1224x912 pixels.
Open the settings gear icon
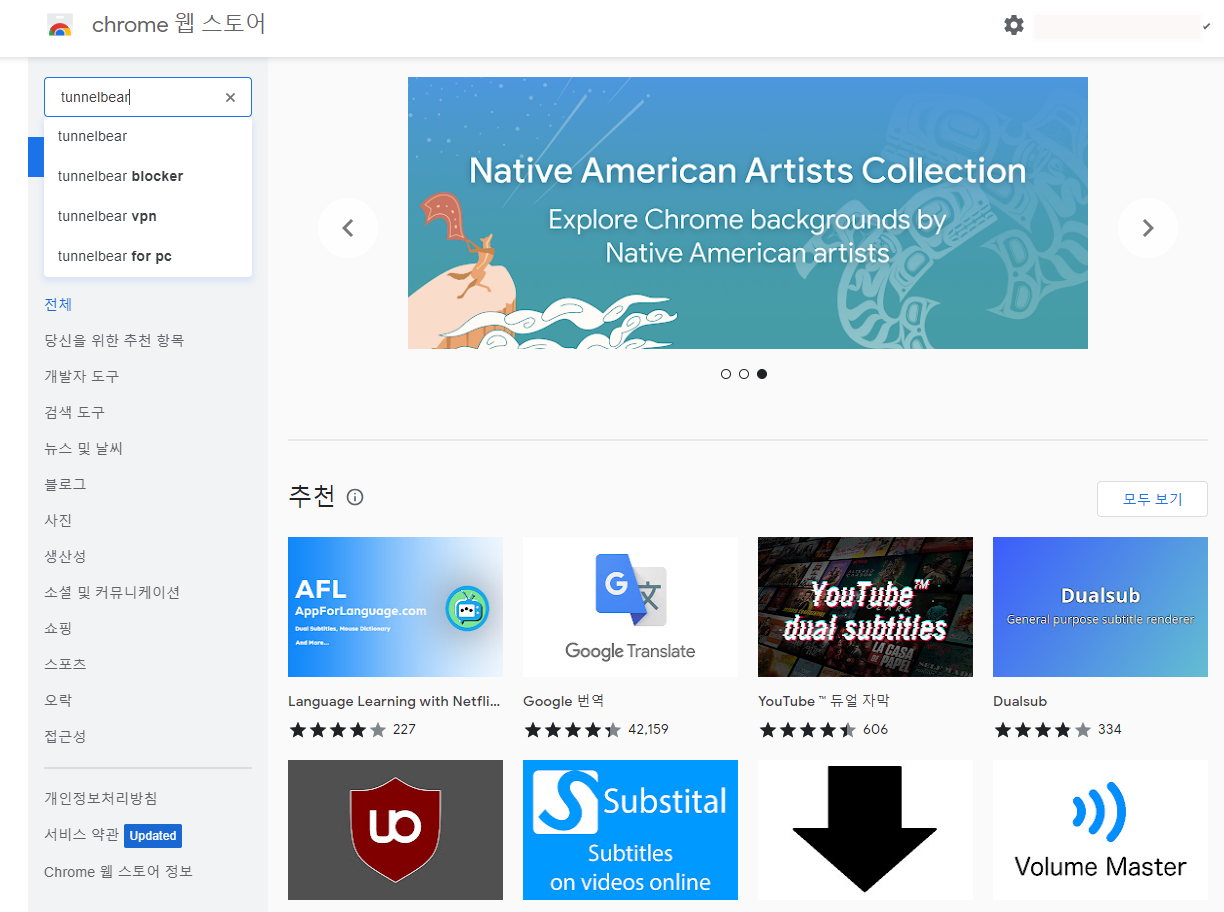pos(1014,25)
